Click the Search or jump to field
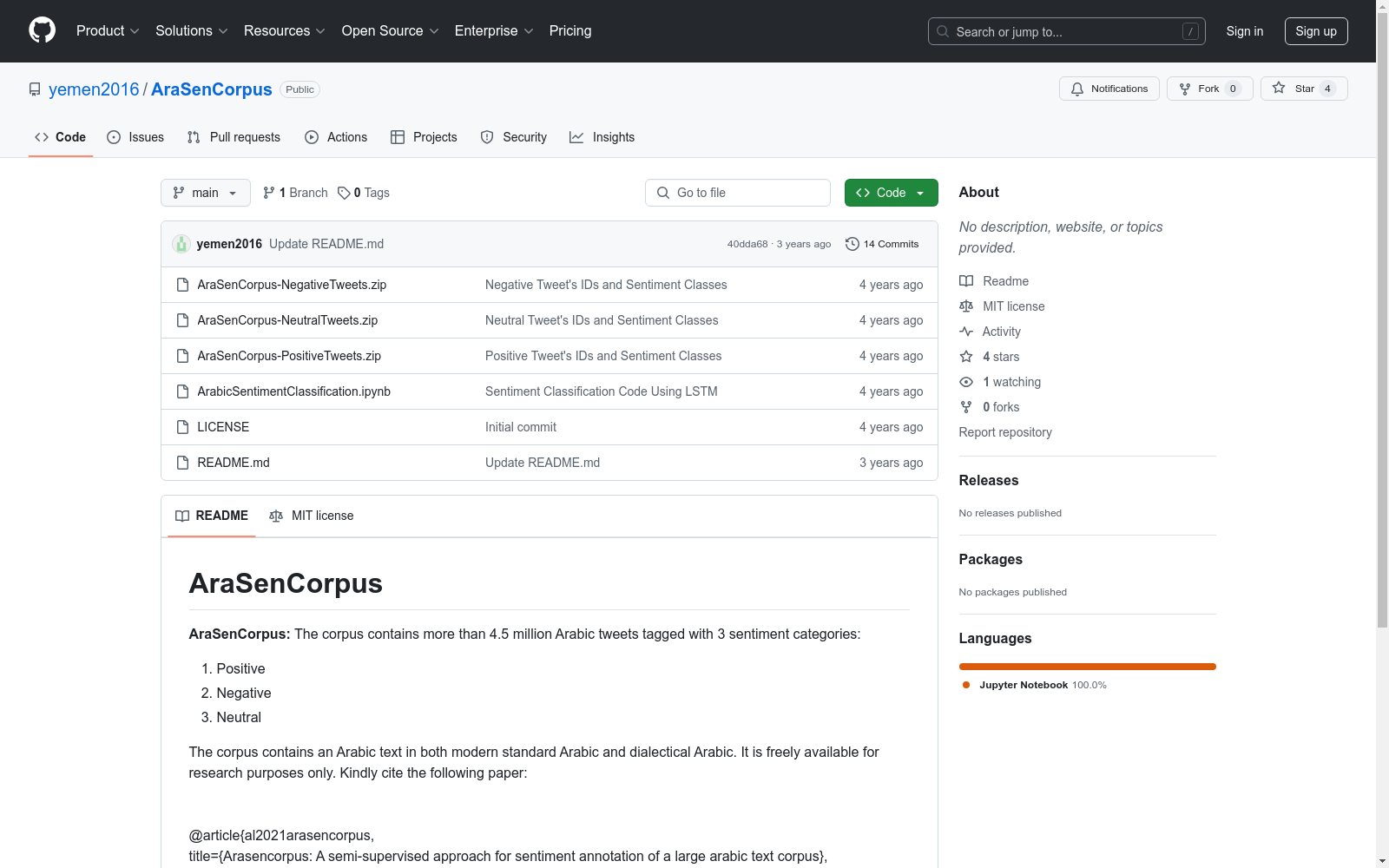The width and height of the screenshot is (1389, 868). [x=1067, y=31]
